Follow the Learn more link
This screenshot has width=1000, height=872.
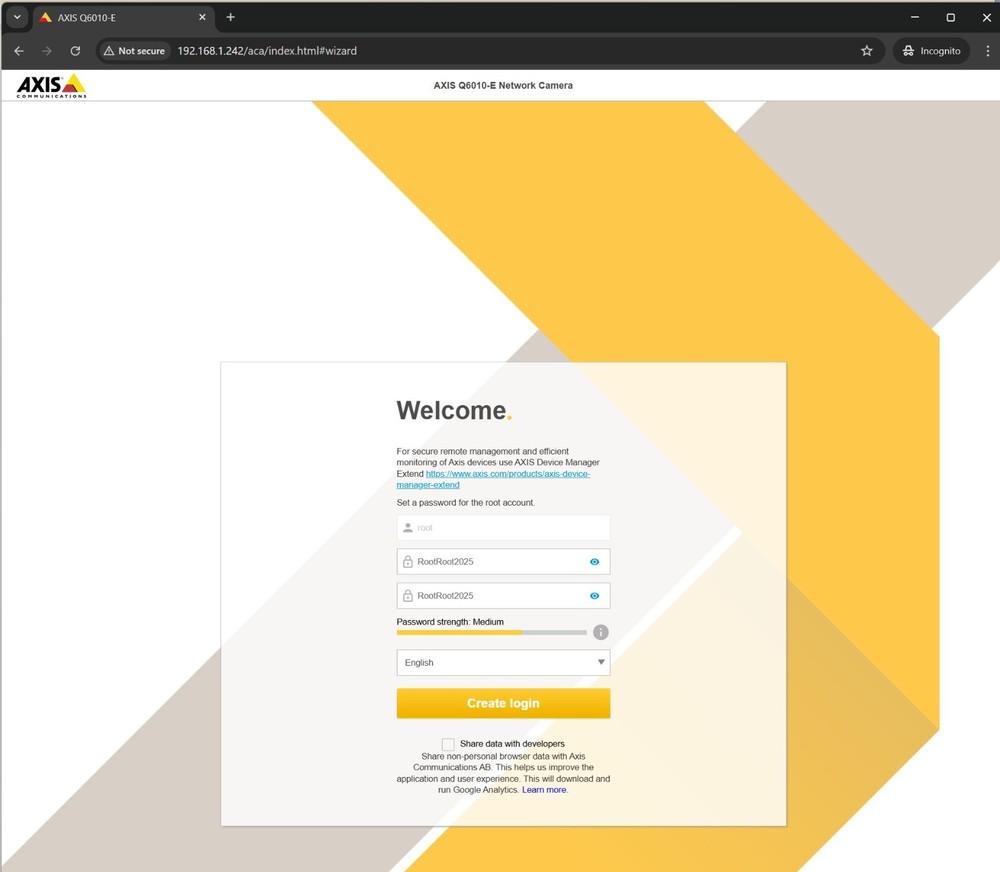[544, 790]
